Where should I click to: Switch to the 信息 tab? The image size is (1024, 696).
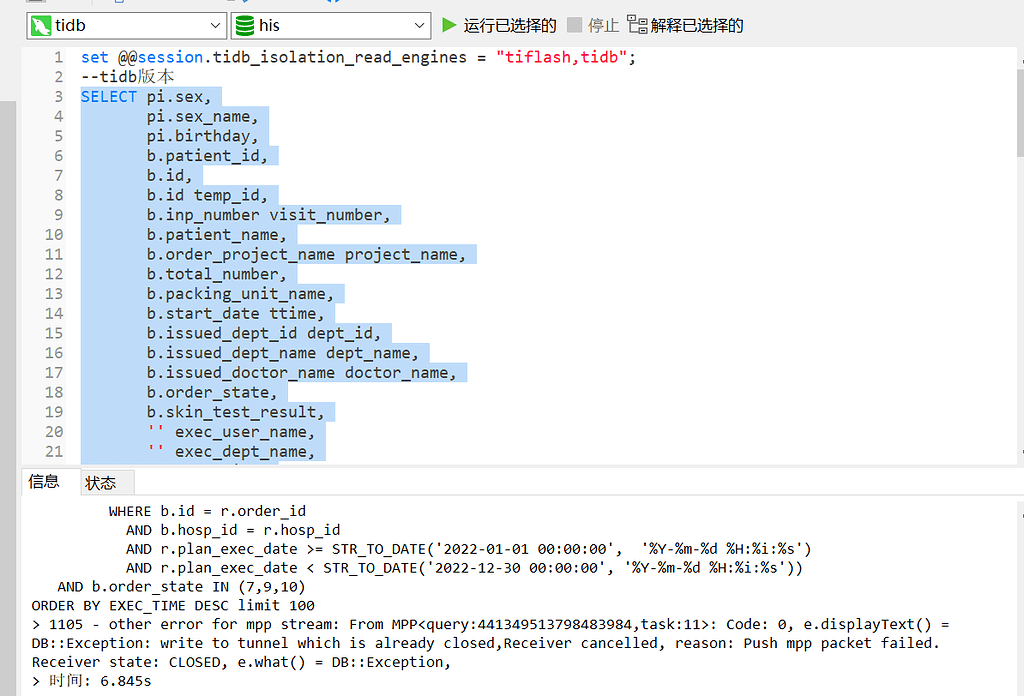pyautogui.click(x=44, y=482)
